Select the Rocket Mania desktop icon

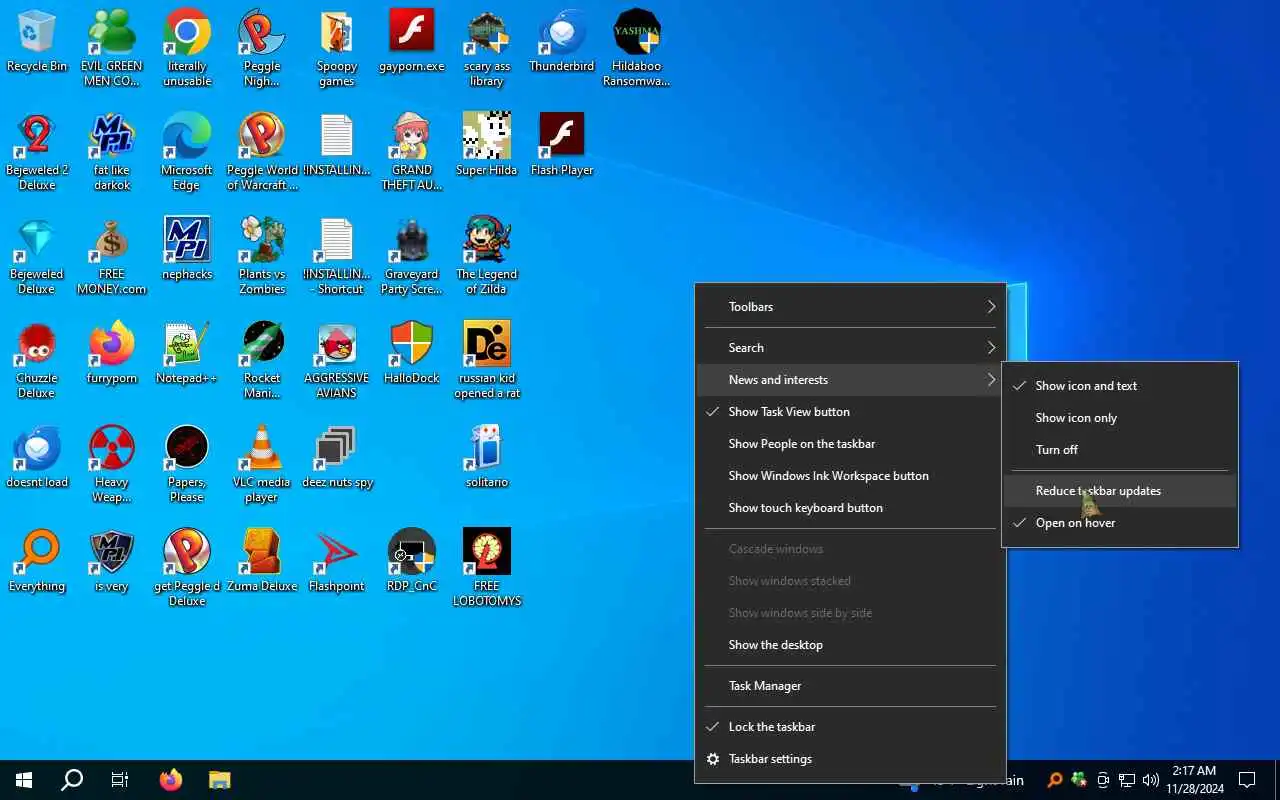pos(262,360)
